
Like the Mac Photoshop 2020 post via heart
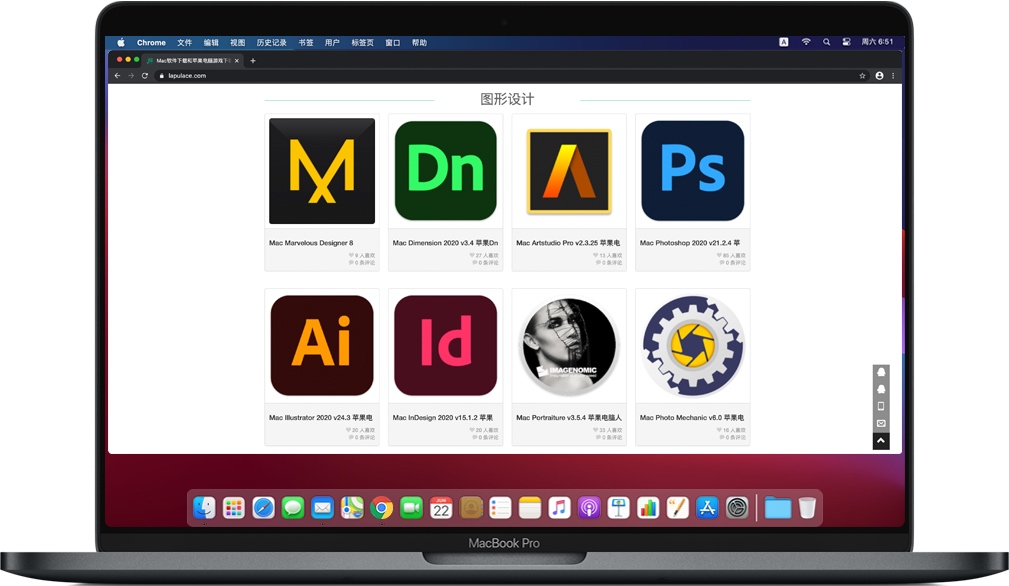(723, 255)
